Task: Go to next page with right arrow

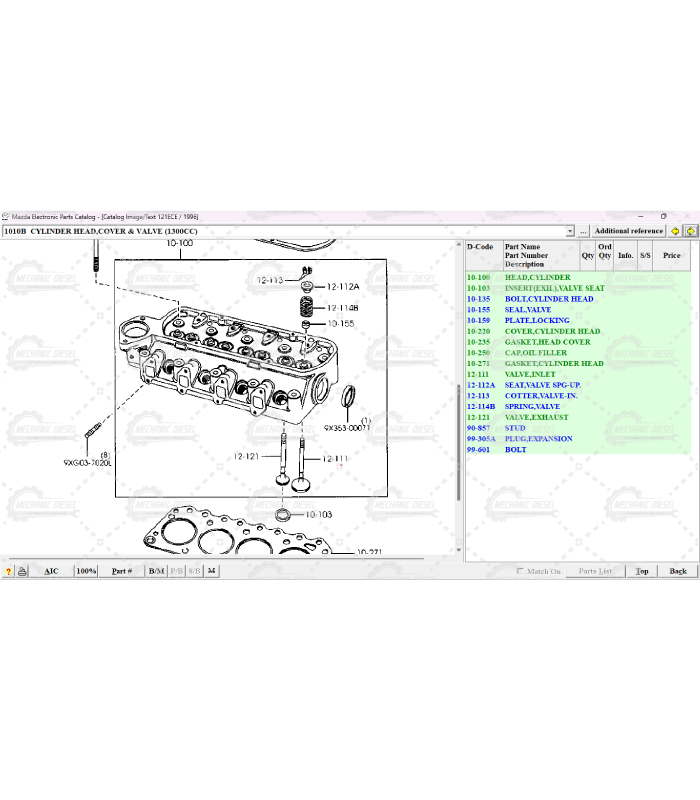Action: (x=690, y=231)
